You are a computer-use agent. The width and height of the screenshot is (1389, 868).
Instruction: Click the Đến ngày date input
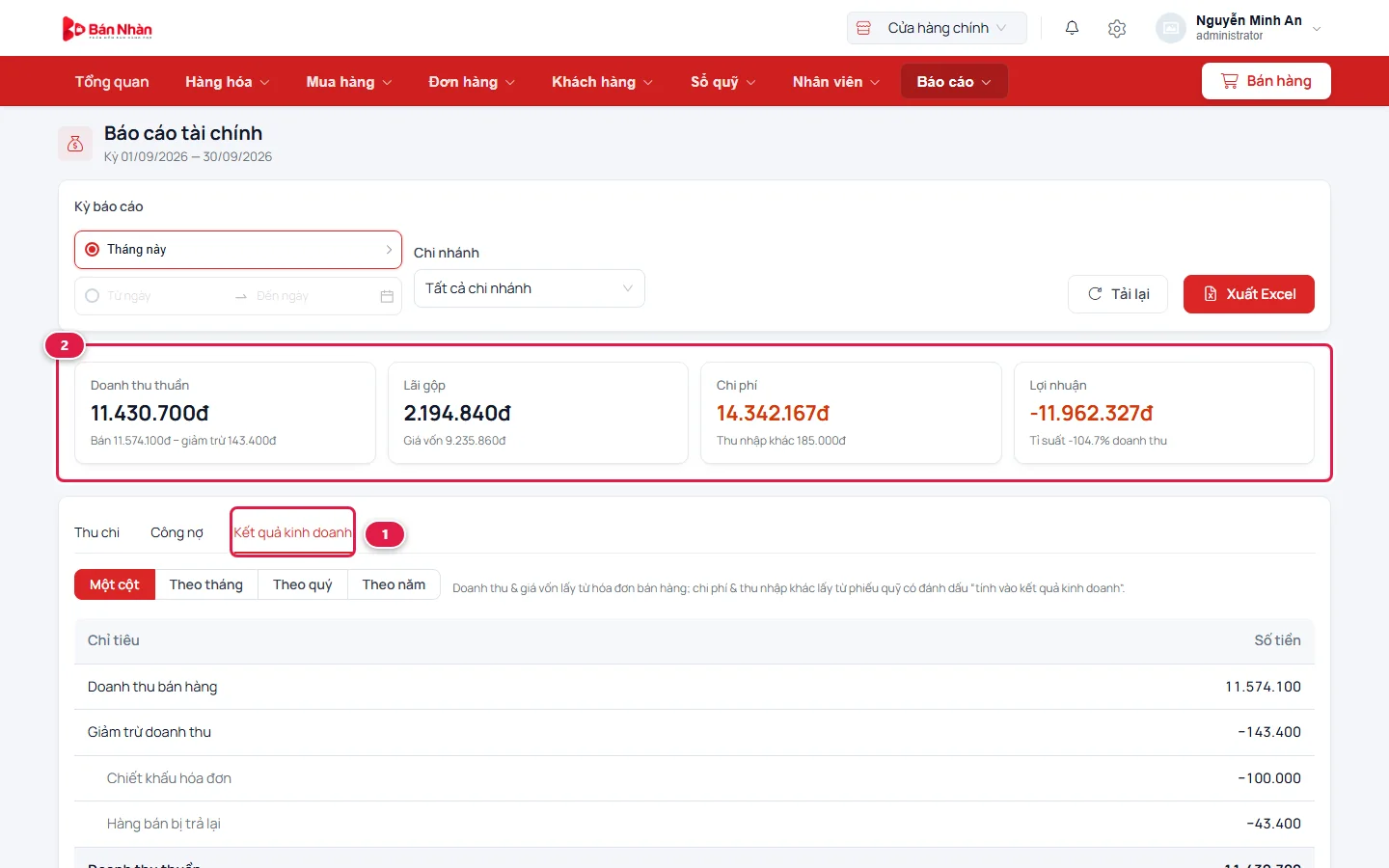click(313, 296)
